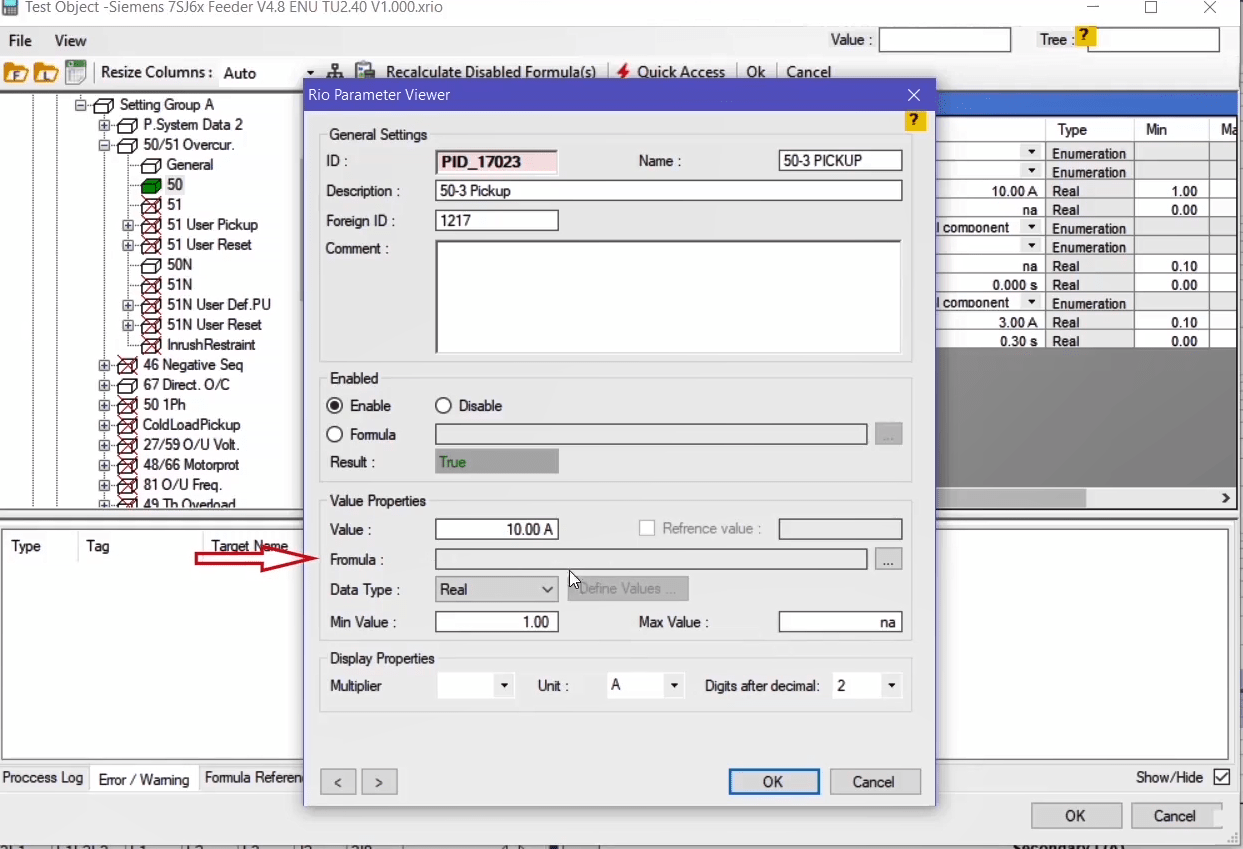
Task: Expand the 46 Negative Seq tree node
Action: click(x=104, y=365)
